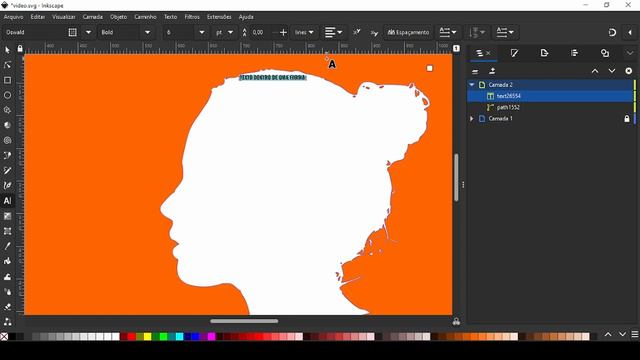The width and height of the screenshot is (640, 360).
Task: Delete selected item in Layers panel
Action: [629, 71]
